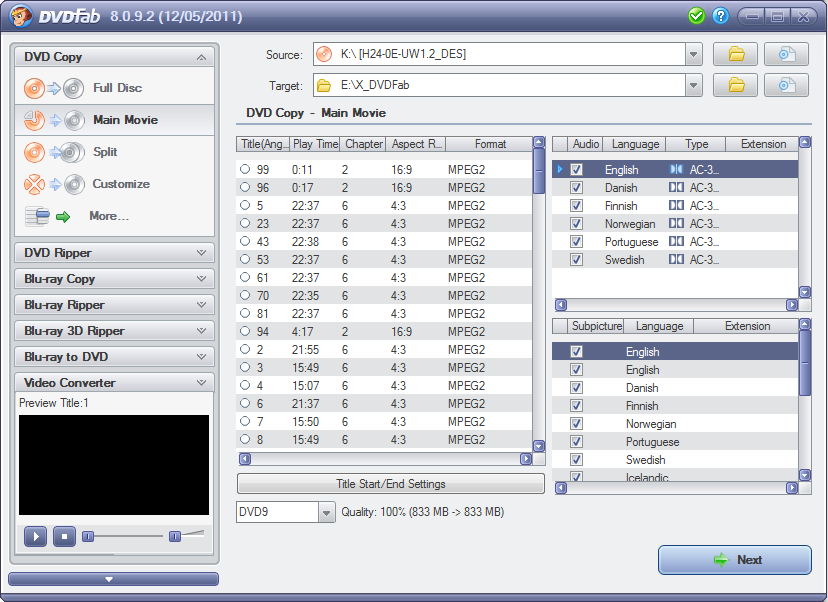Open the DVD9 output size dropdown
The image size is (828, 602).
(326, 512)
